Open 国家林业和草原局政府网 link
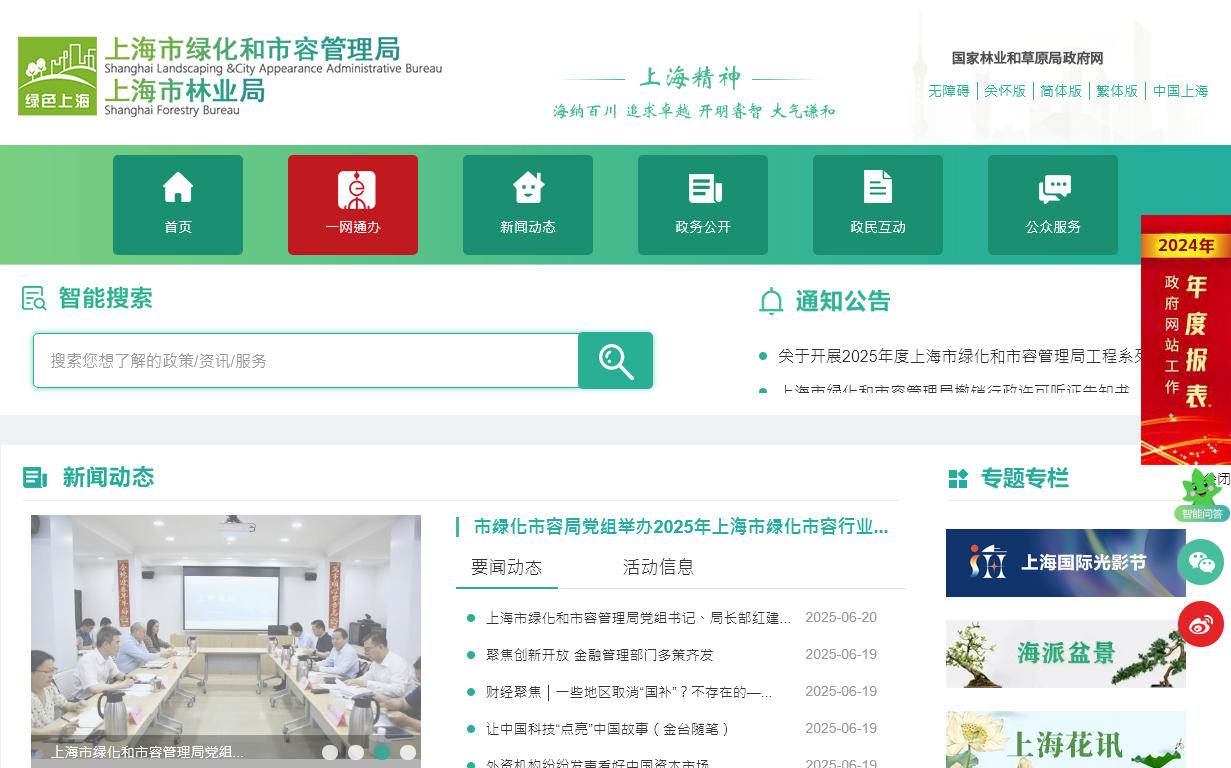Viewport: 1231px width, 768px height. pos(1027,59)
